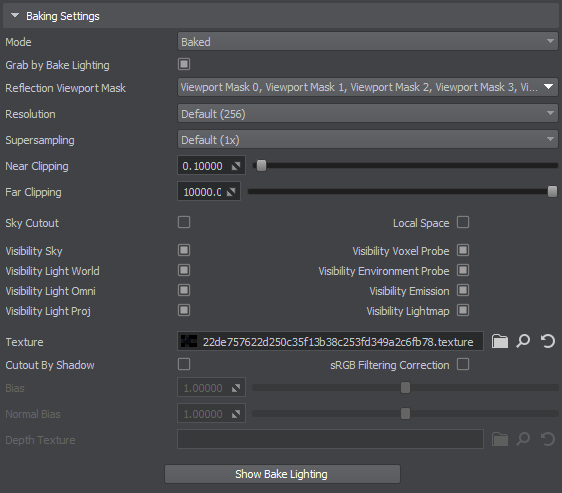Click the Show Bake Lighting button
The width and height of the screenshot is (562, 493).
click(282, 474)
